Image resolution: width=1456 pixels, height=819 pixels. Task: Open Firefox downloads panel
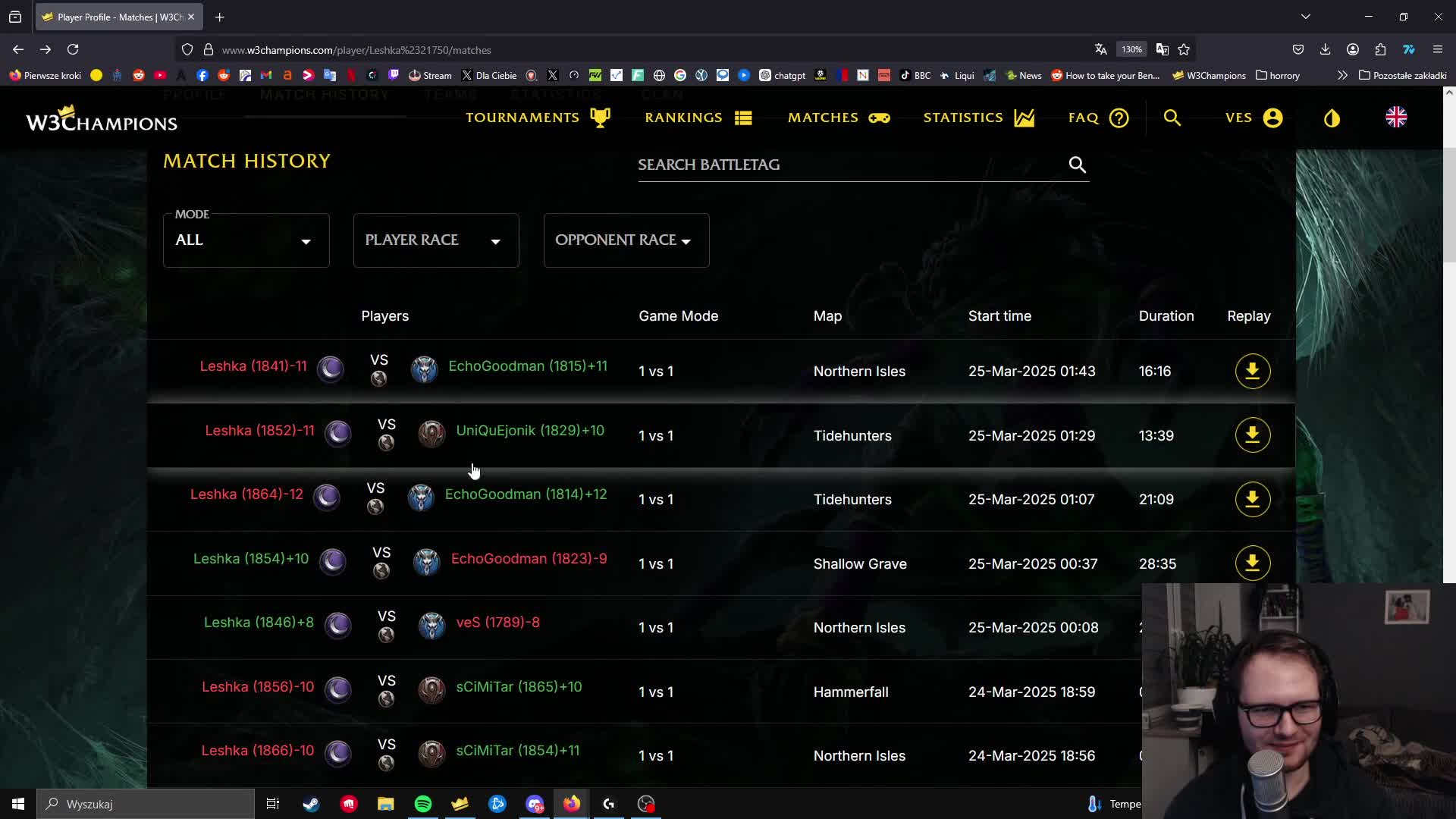(x=1325, y=49)
